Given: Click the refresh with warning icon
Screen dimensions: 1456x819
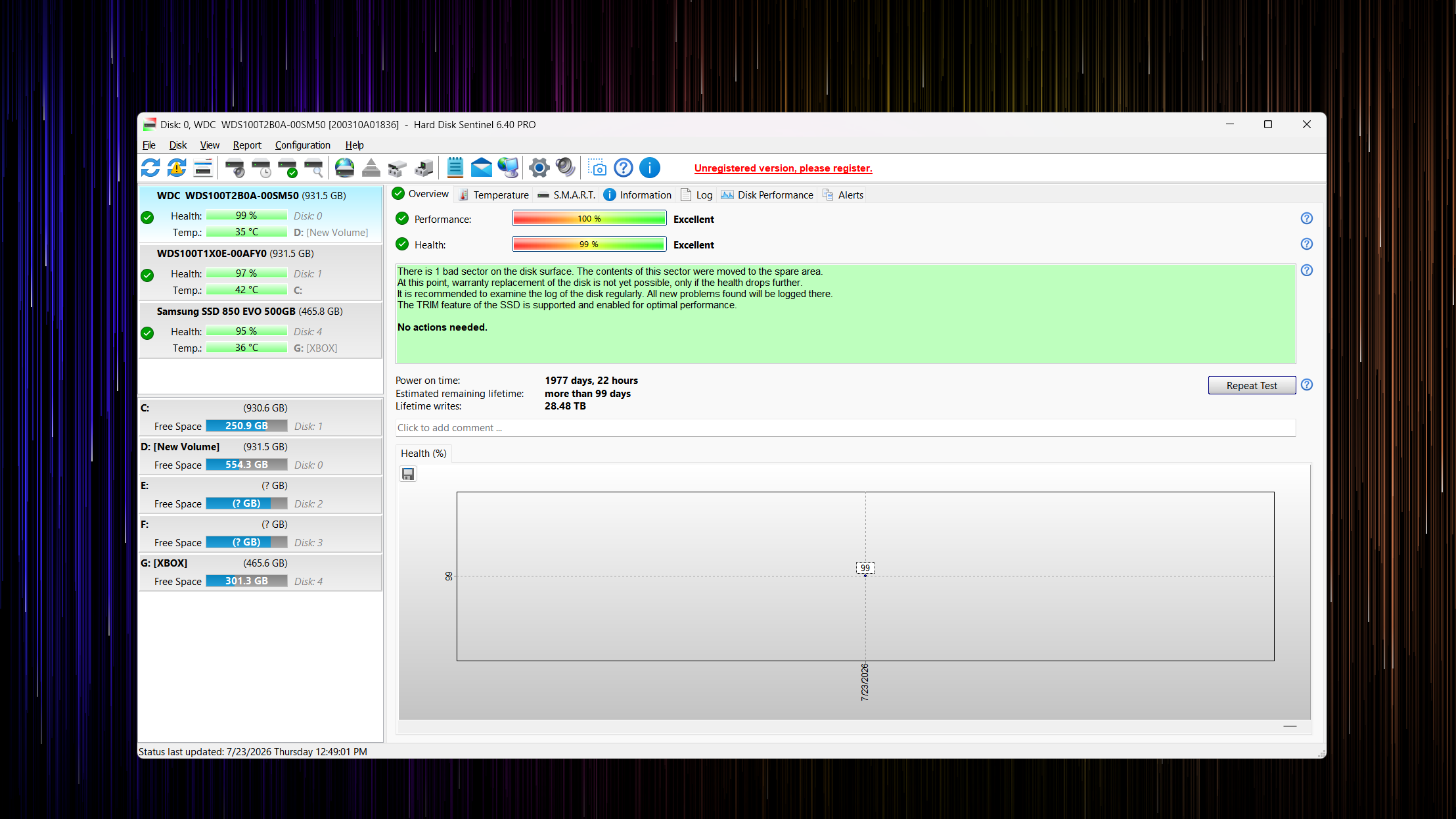Looking at the screenshot, I should 177,168.
